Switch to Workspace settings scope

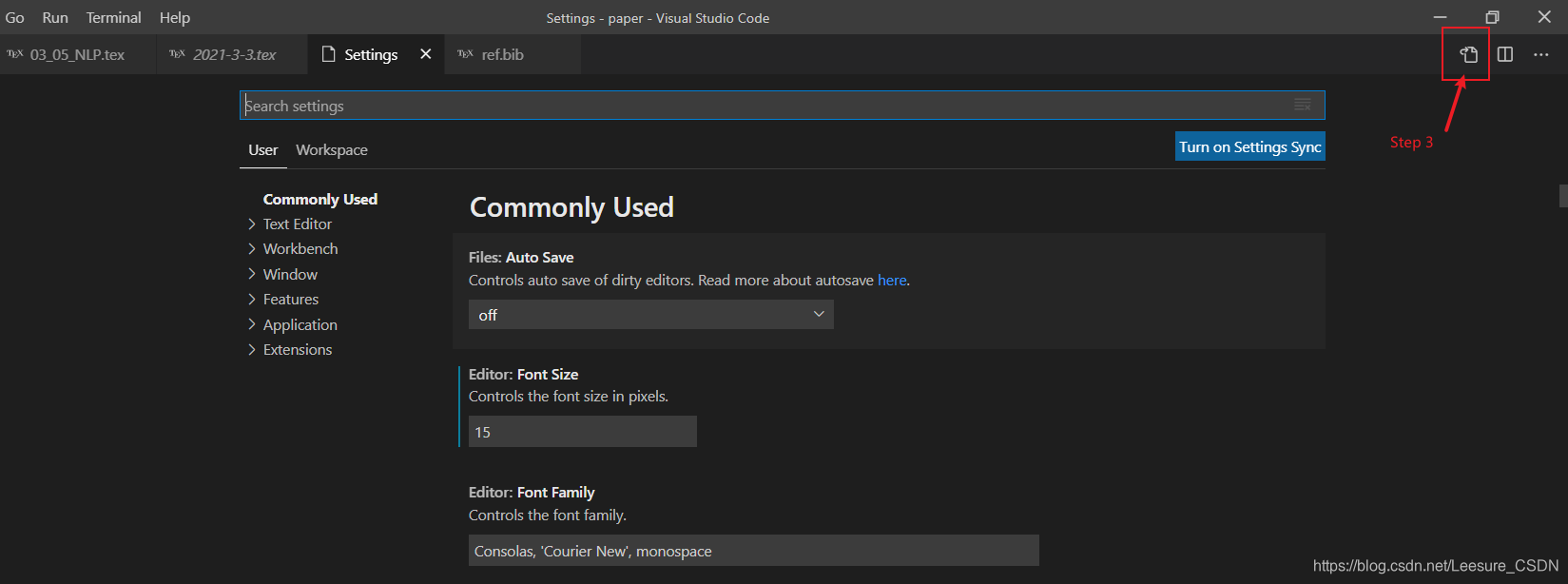332,150
